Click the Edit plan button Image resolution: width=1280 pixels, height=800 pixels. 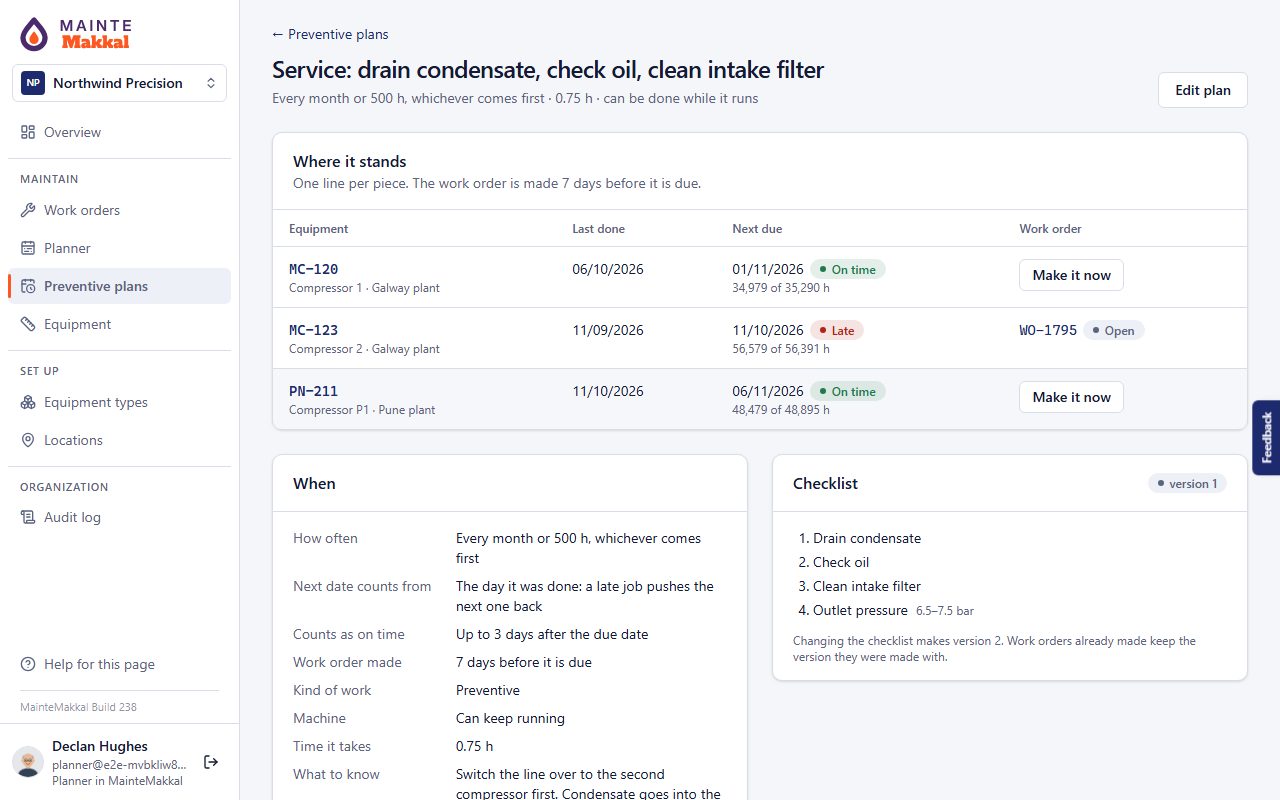click(x=1202, y=90)
